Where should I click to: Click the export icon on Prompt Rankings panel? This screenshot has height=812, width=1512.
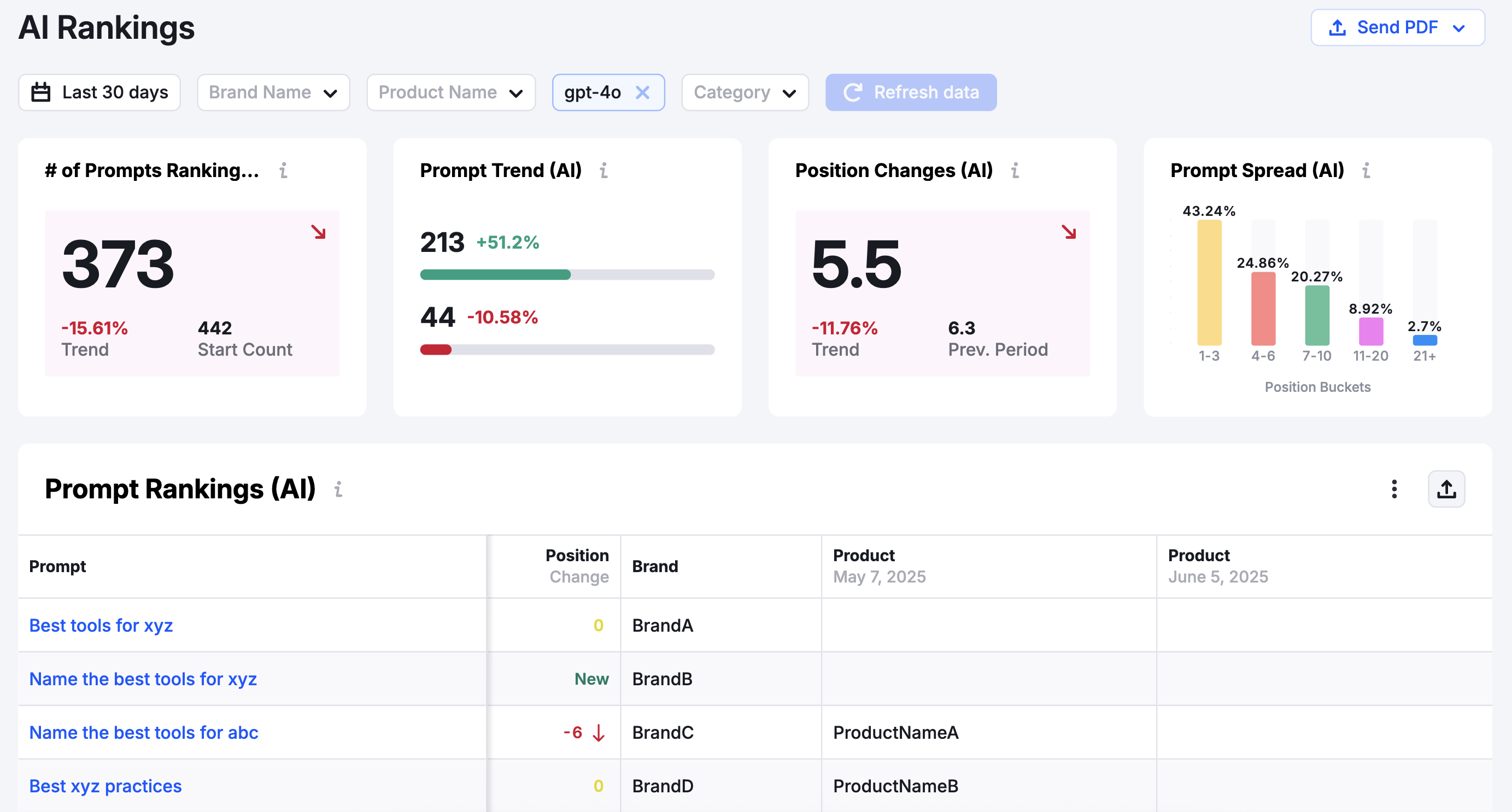(1447, 489)
